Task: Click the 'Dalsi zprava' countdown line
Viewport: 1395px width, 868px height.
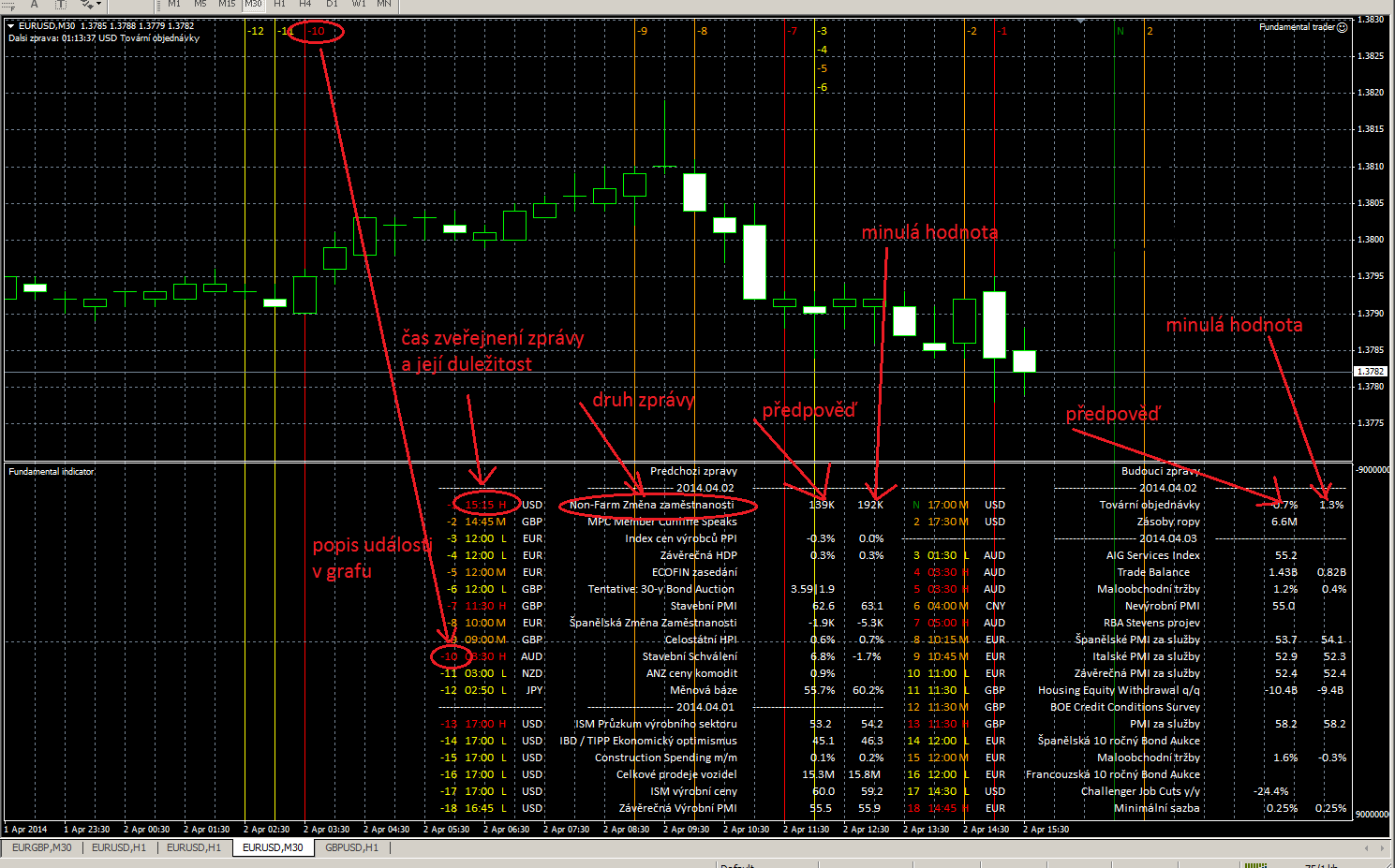Action: click(x=104, y=38)
